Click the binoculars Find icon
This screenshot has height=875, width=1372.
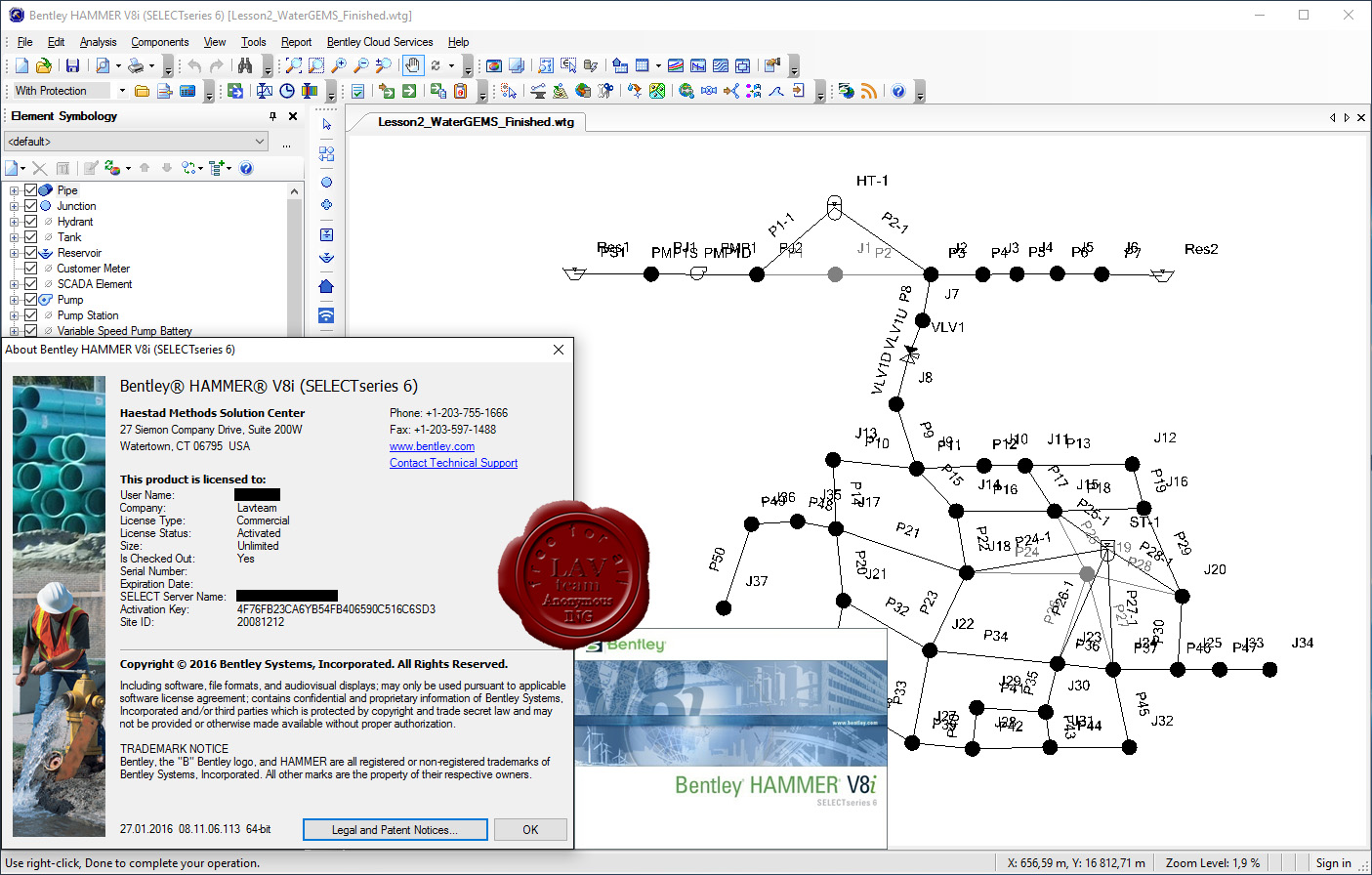(x=244, y=65)
